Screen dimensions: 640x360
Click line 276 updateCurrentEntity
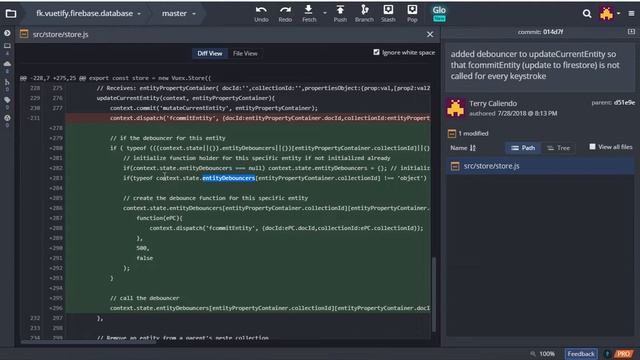(186, 98)
